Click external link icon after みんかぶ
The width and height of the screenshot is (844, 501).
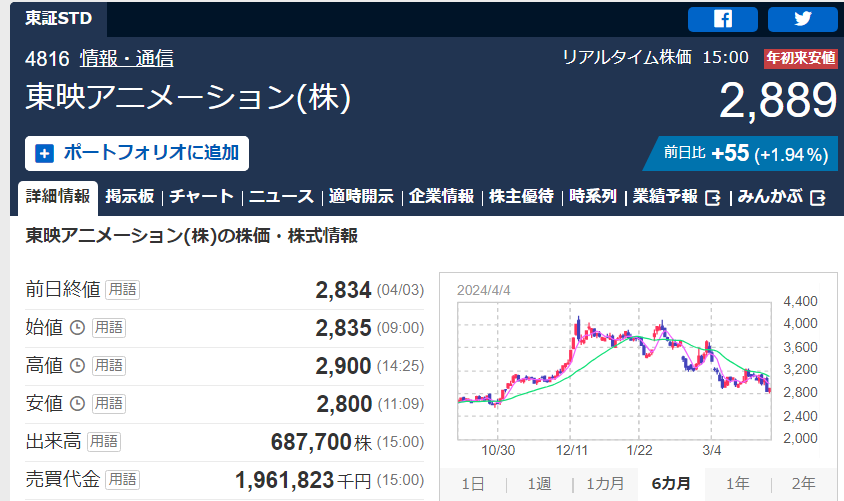(x=818, y=198)
